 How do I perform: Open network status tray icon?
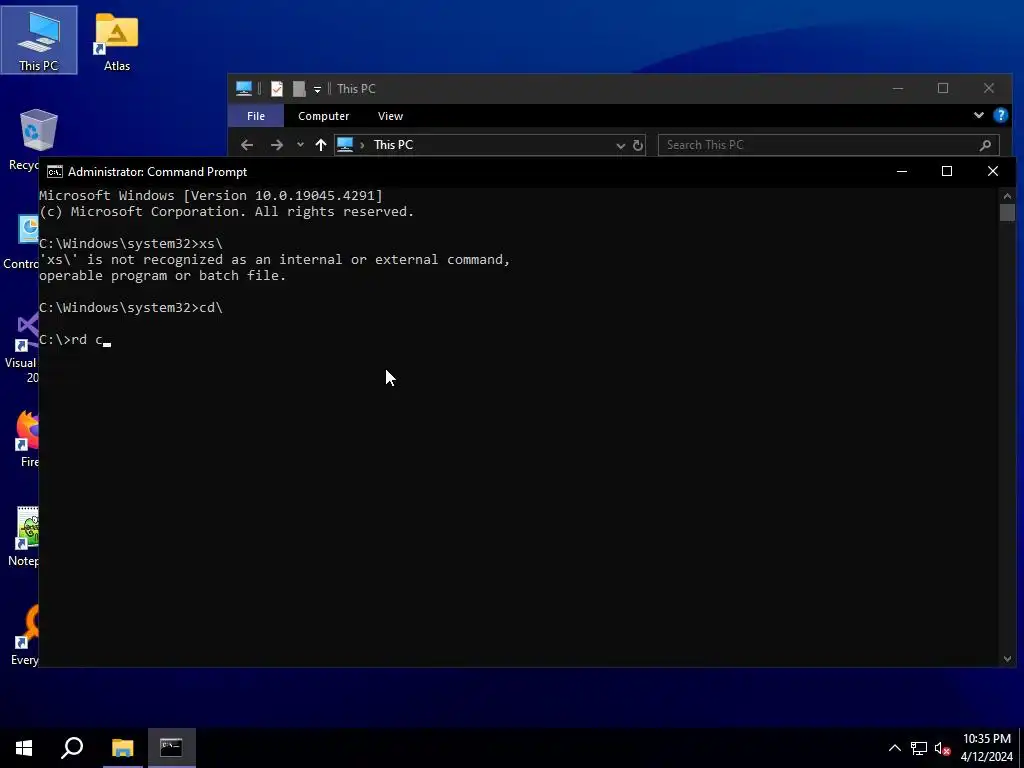pyautogui.click(x=919, y=748)
